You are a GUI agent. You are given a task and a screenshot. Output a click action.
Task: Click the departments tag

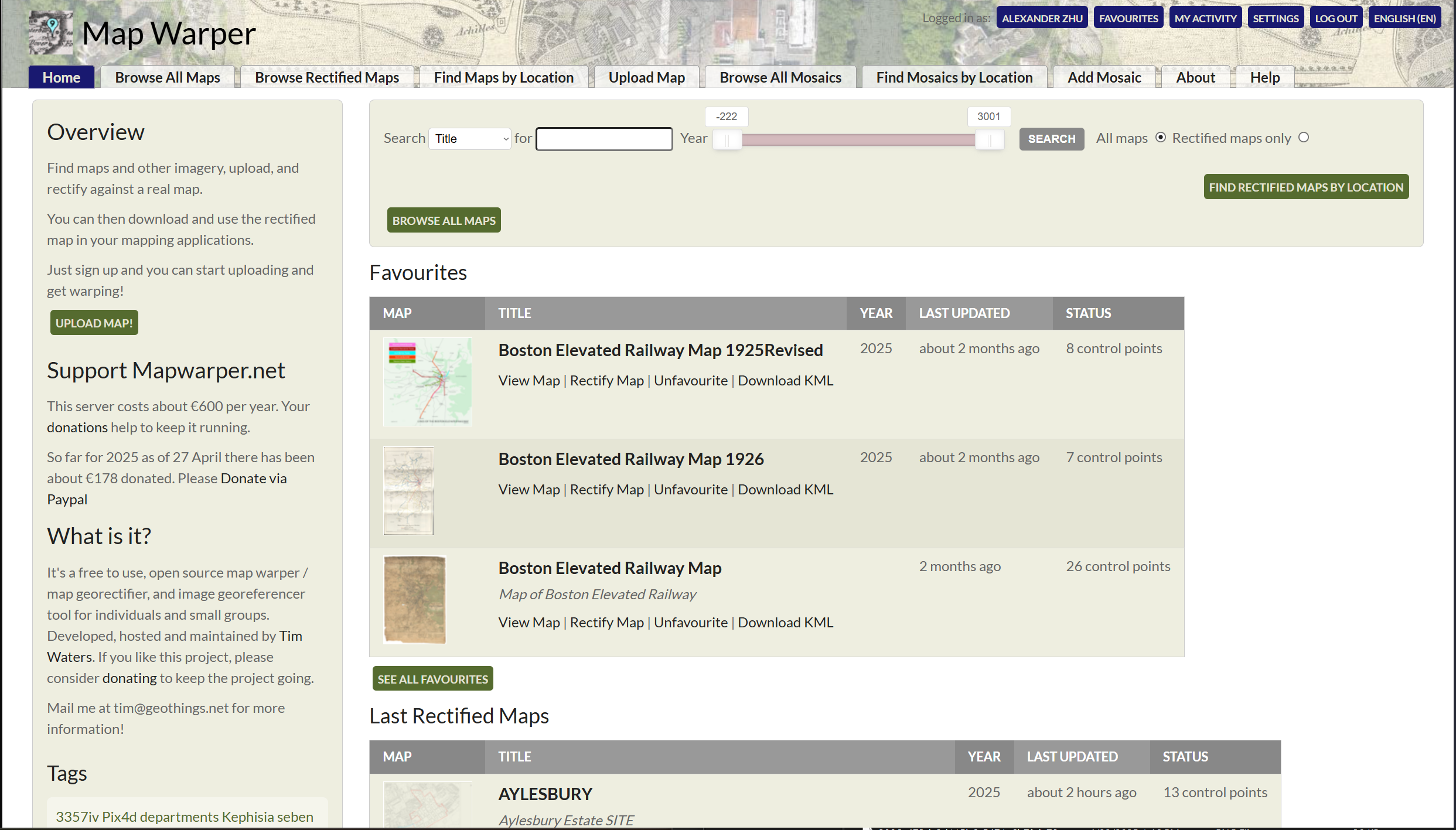[x=179, y=817]
